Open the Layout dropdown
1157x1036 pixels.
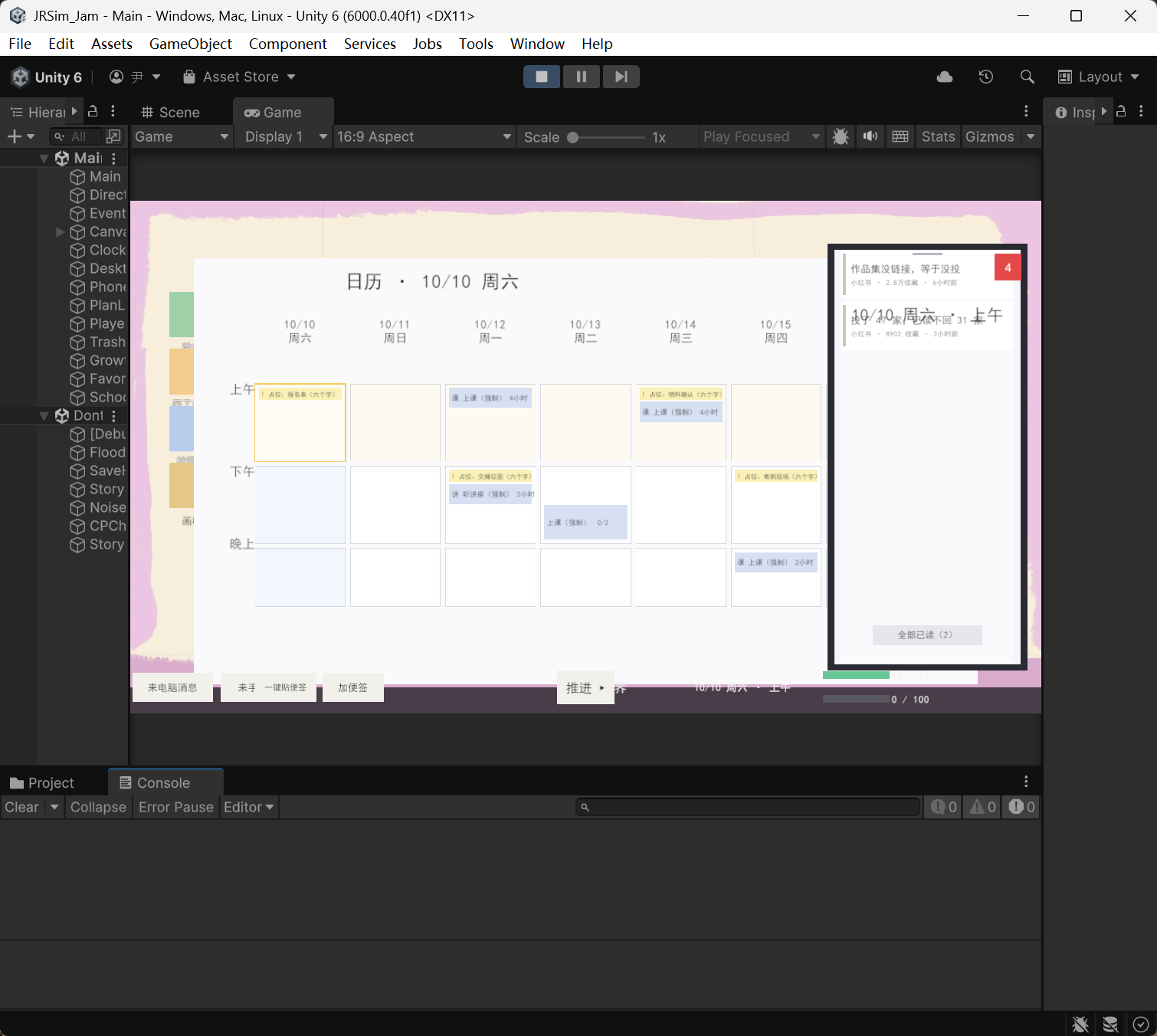coord(1099,77)
